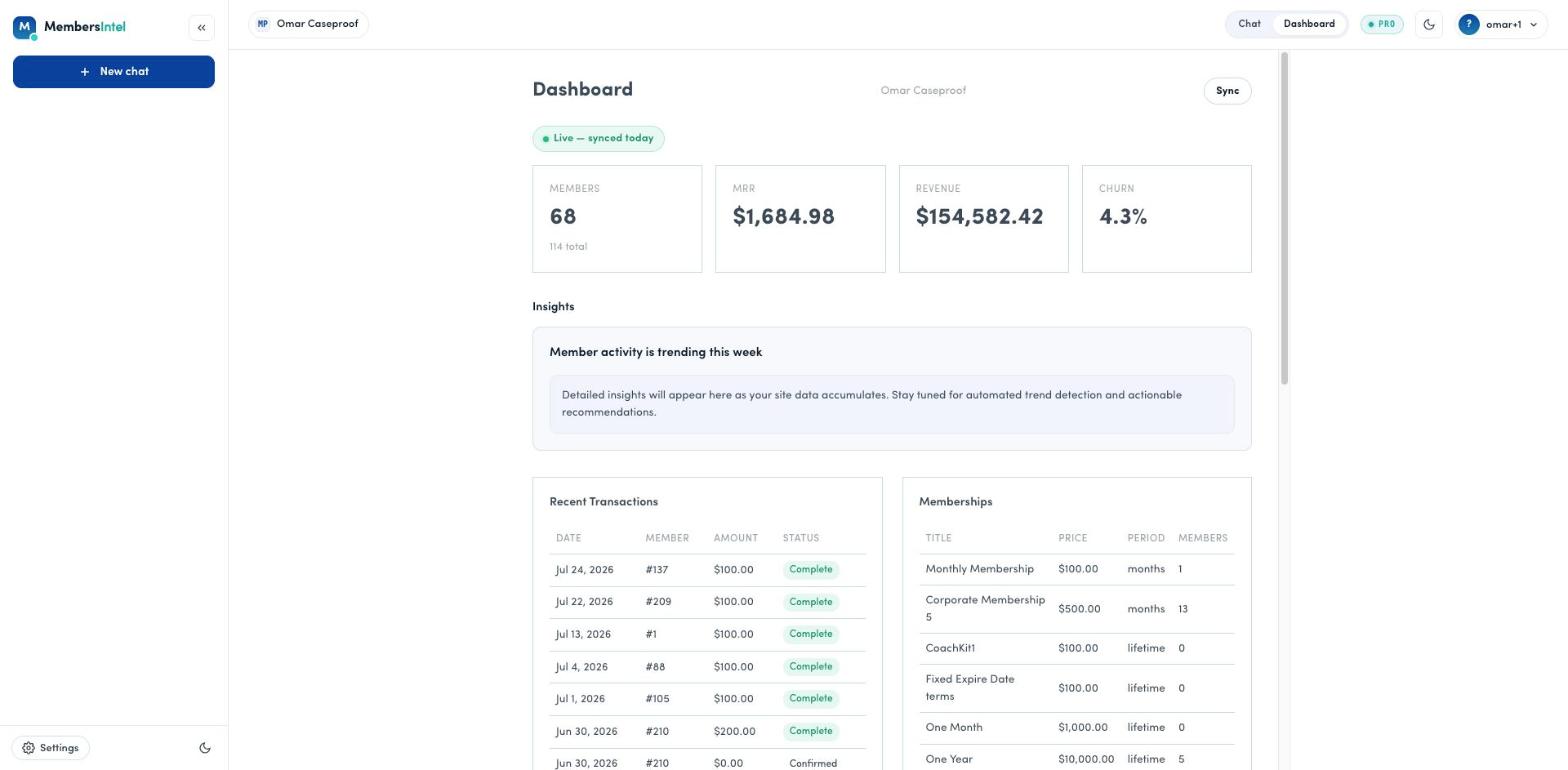Click One Month membership title
This screenshot has width=1568, height=770.
point(954,728)
